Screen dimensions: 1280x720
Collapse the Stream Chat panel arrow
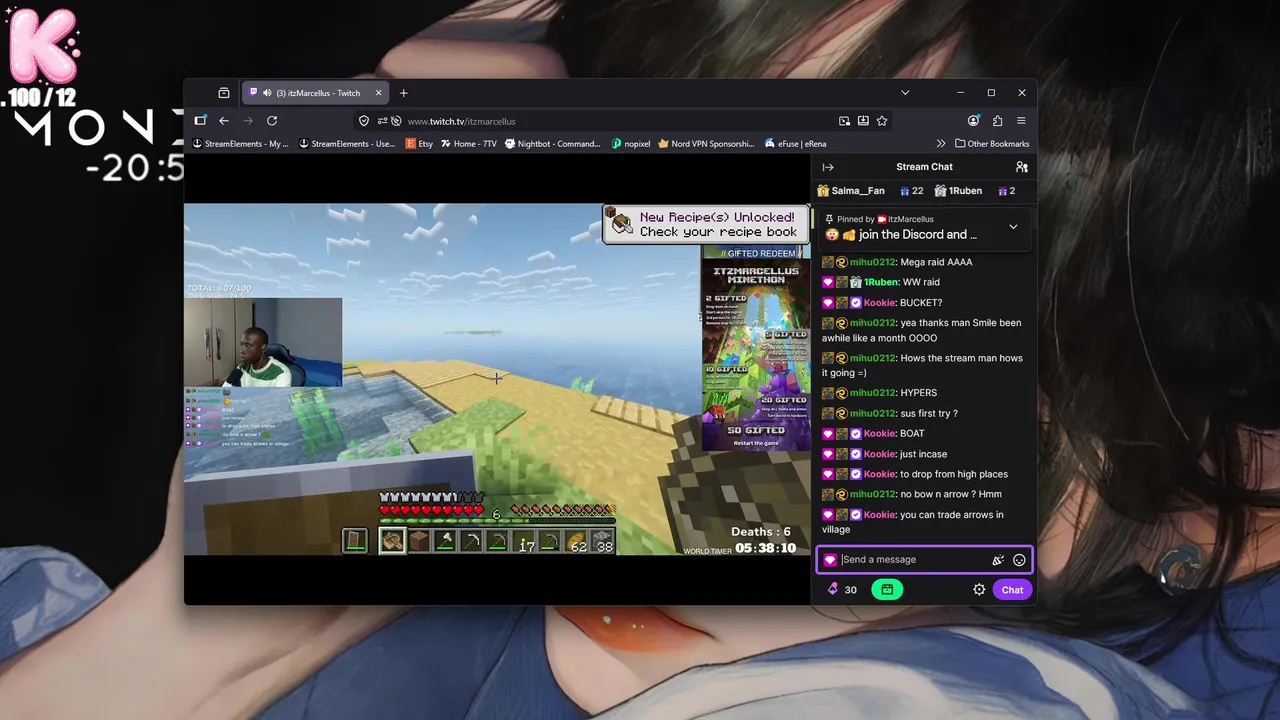(828, 167)
